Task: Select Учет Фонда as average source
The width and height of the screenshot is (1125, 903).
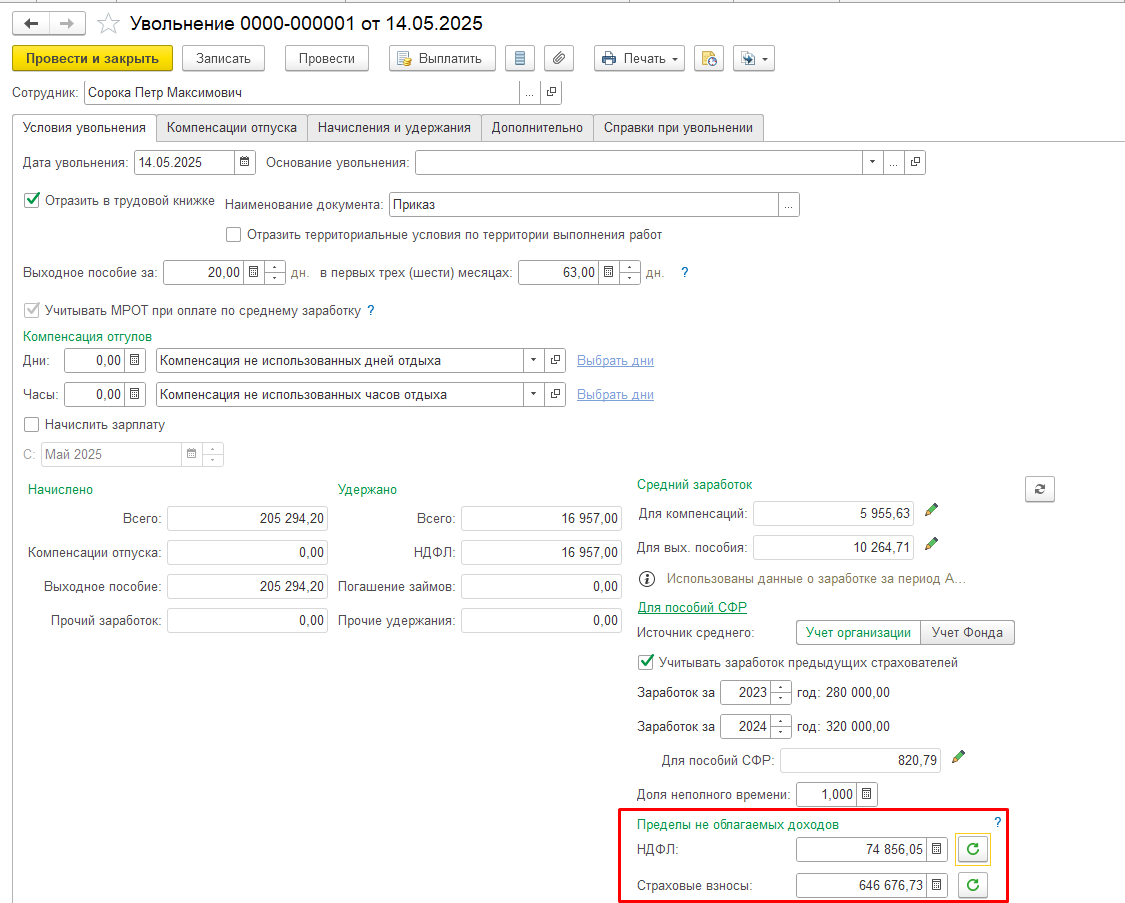Action: pos(967,633)
